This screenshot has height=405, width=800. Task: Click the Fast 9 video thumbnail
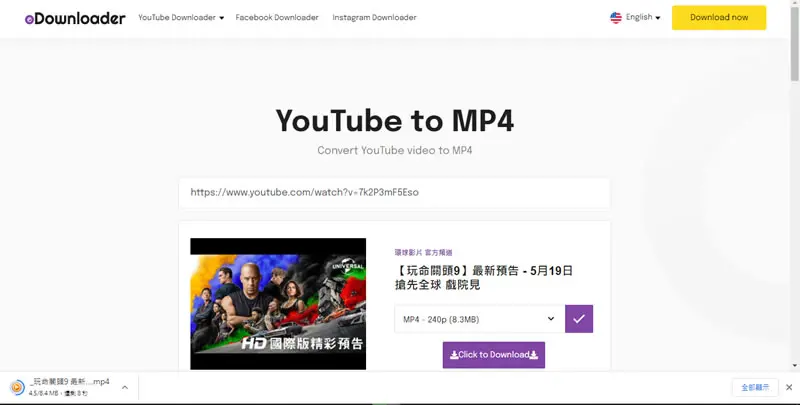(278, 304)
